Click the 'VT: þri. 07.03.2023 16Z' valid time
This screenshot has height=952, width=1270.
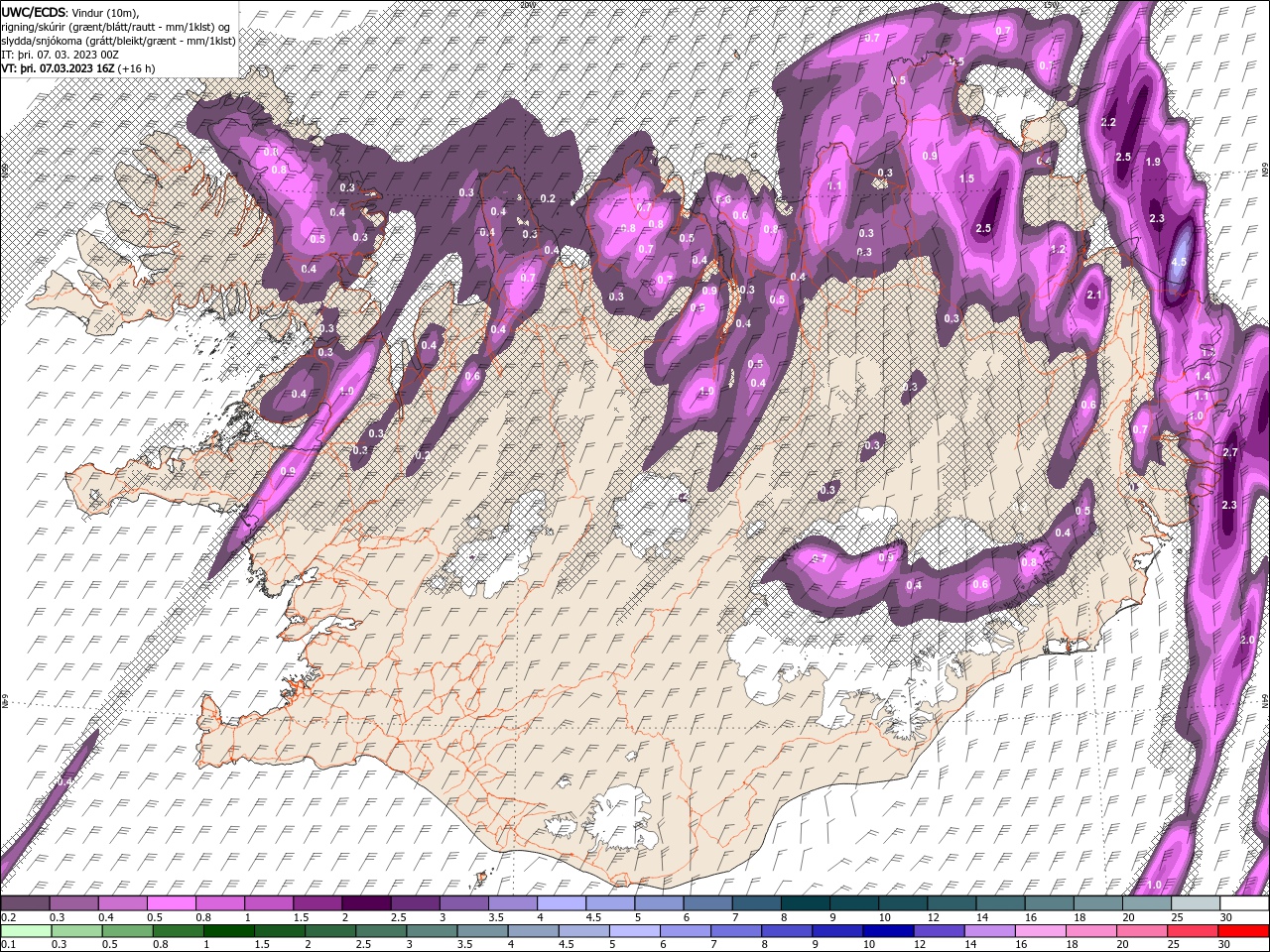(58, 68)
